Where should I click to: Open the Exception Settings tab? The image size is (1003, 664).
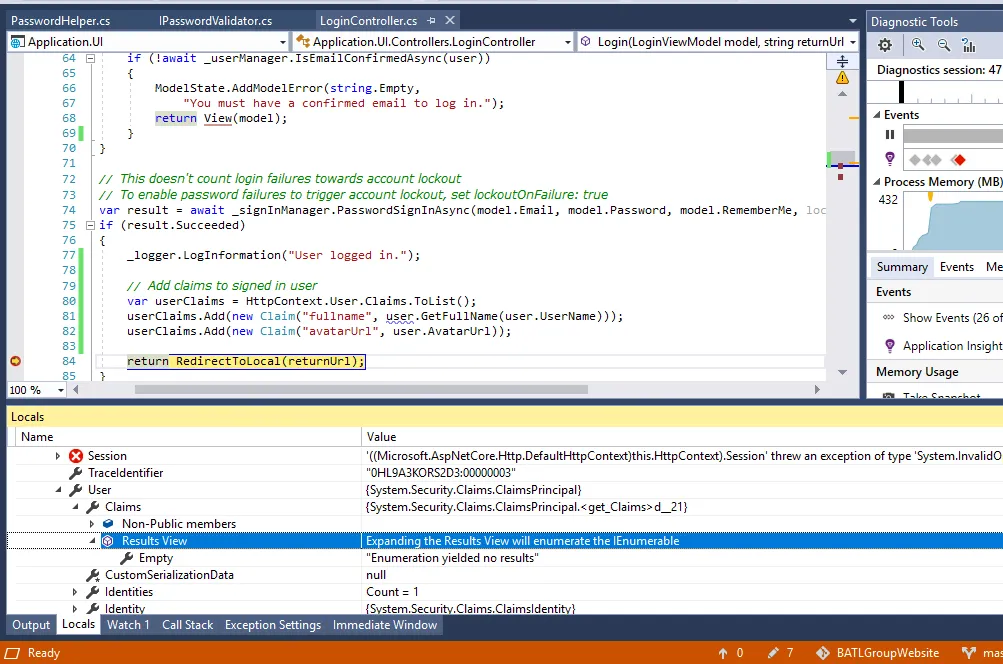(x=273, y=624)
